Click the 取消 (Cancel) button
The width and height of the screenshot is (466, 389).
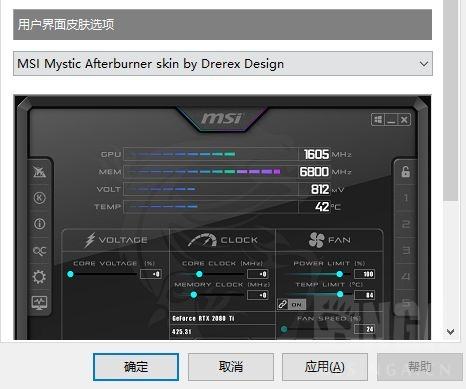(x=231, y=367)
